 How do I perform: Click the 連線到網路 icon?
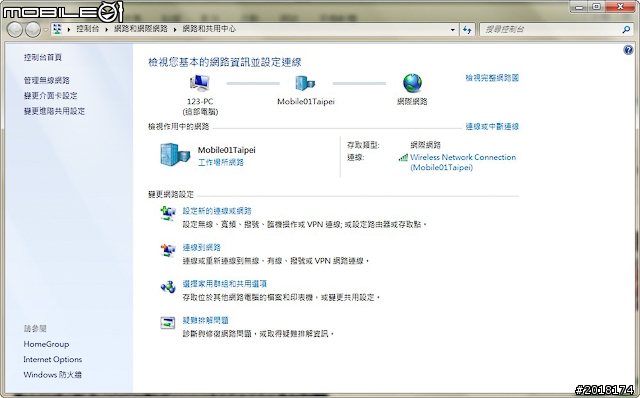click(168, 250)
